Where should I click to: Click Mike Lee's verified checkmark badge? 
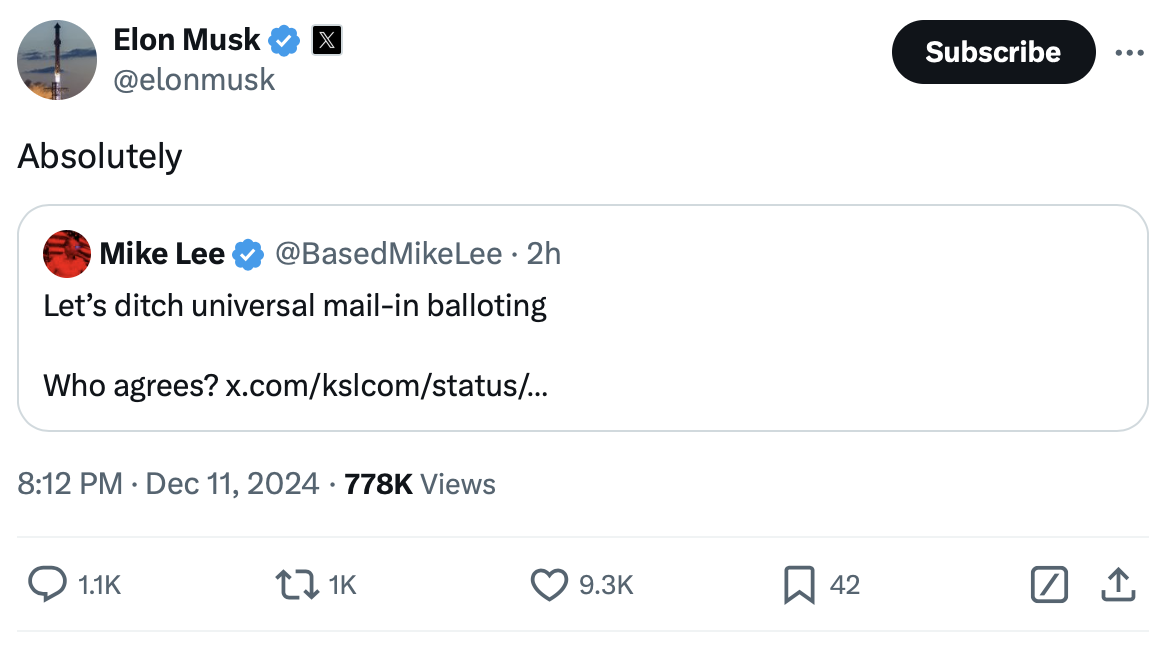click(x=248, y=255)
